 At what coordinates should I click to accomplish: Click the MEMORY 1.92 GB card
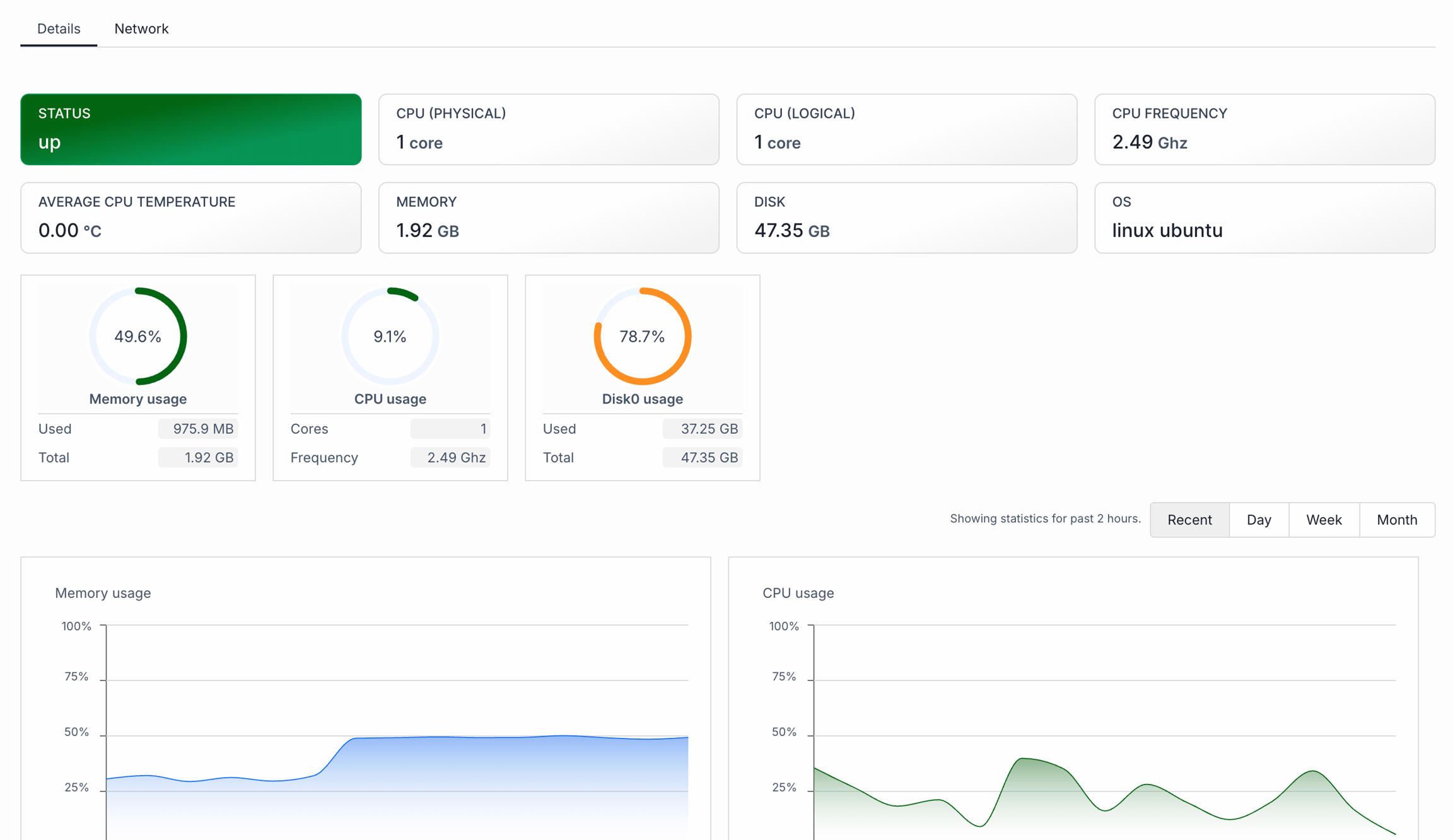(549, 218)
